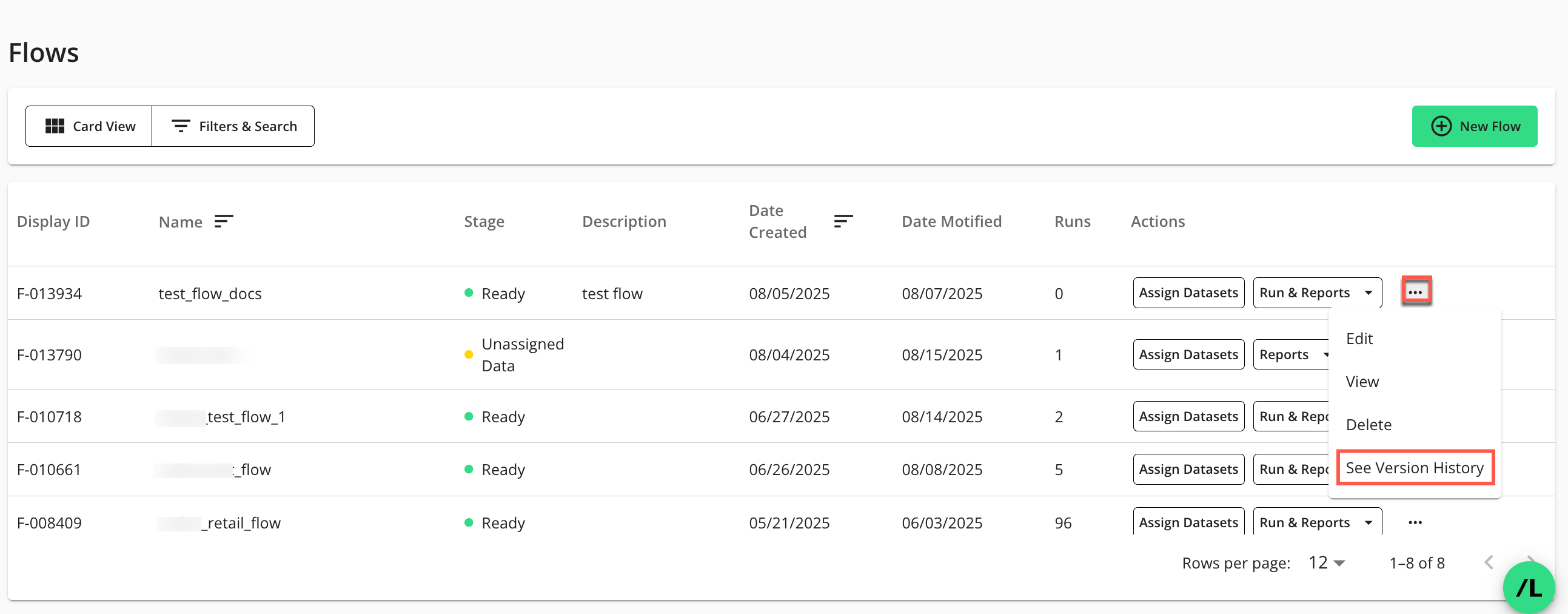Open See Version History menu item

click(1414, 468)
